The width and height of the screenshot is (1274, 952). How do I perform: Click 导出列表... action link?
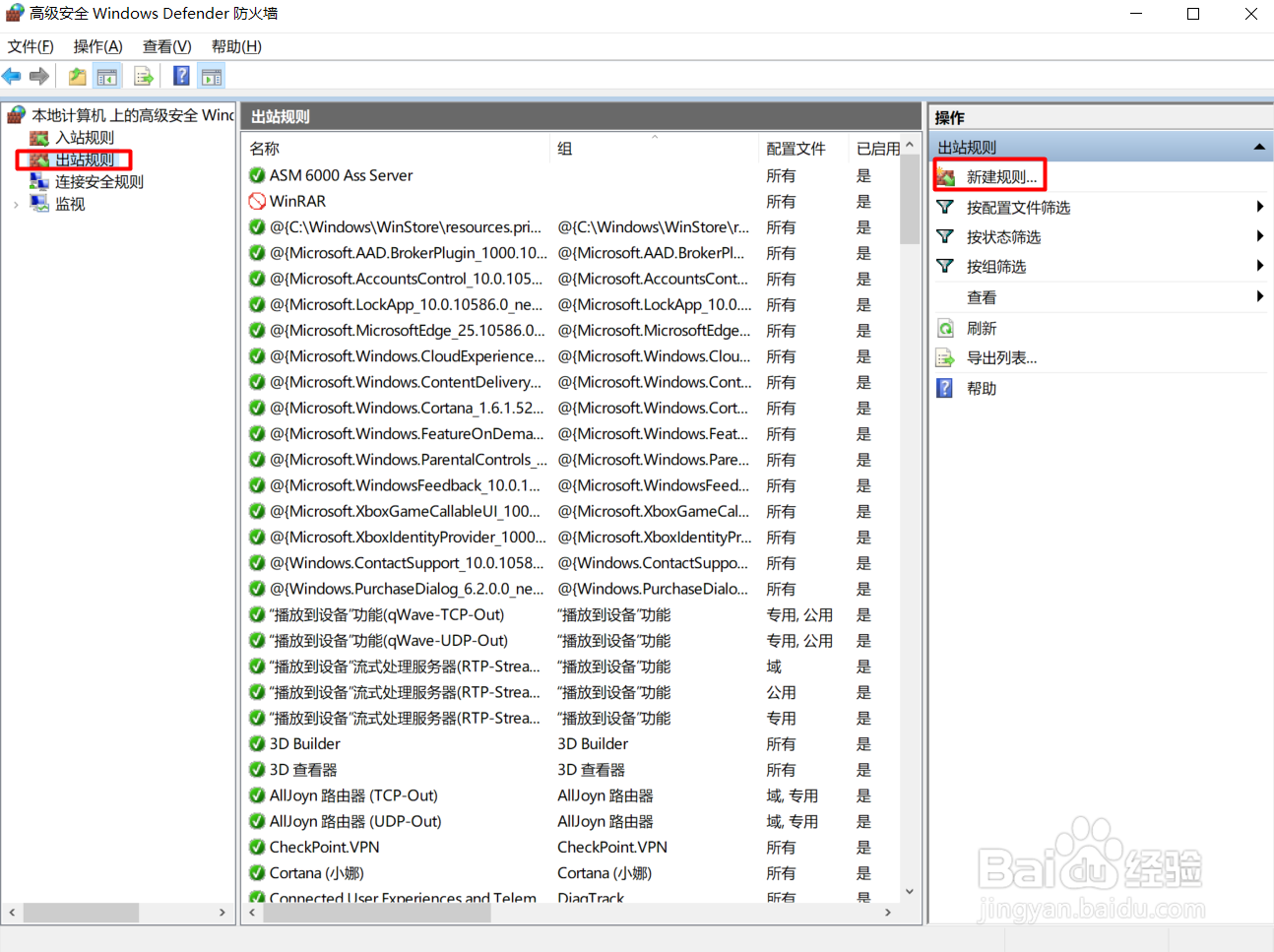pyautogui.click(x=1001, y=357)
